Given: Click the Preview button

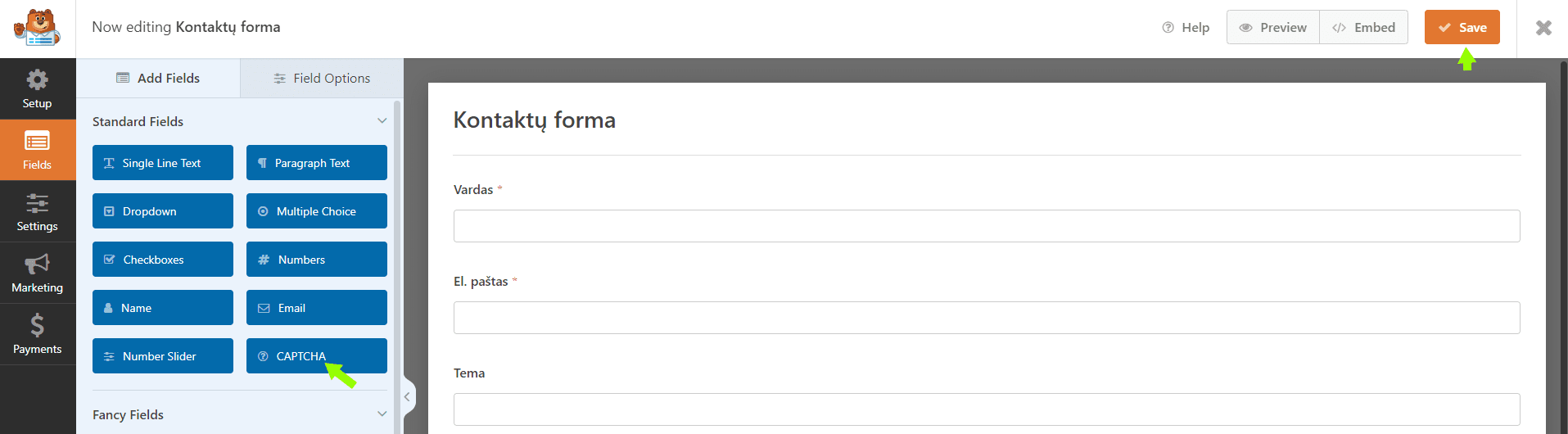Looking at the screenshot, I should coord(1273,27).
